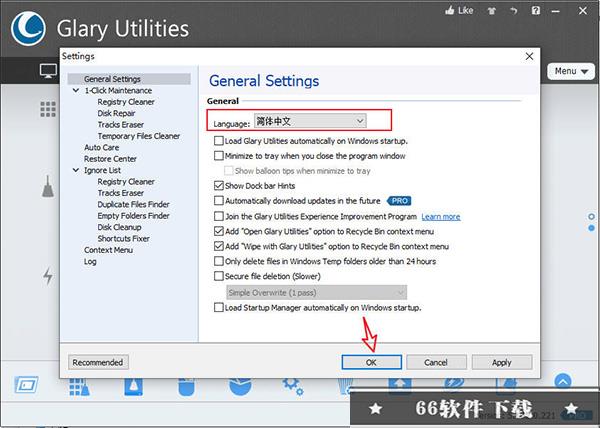This screenshot has width=600, height=428.
Task: Select 1-Click Maintenance tree item
Action: point(118,91)
